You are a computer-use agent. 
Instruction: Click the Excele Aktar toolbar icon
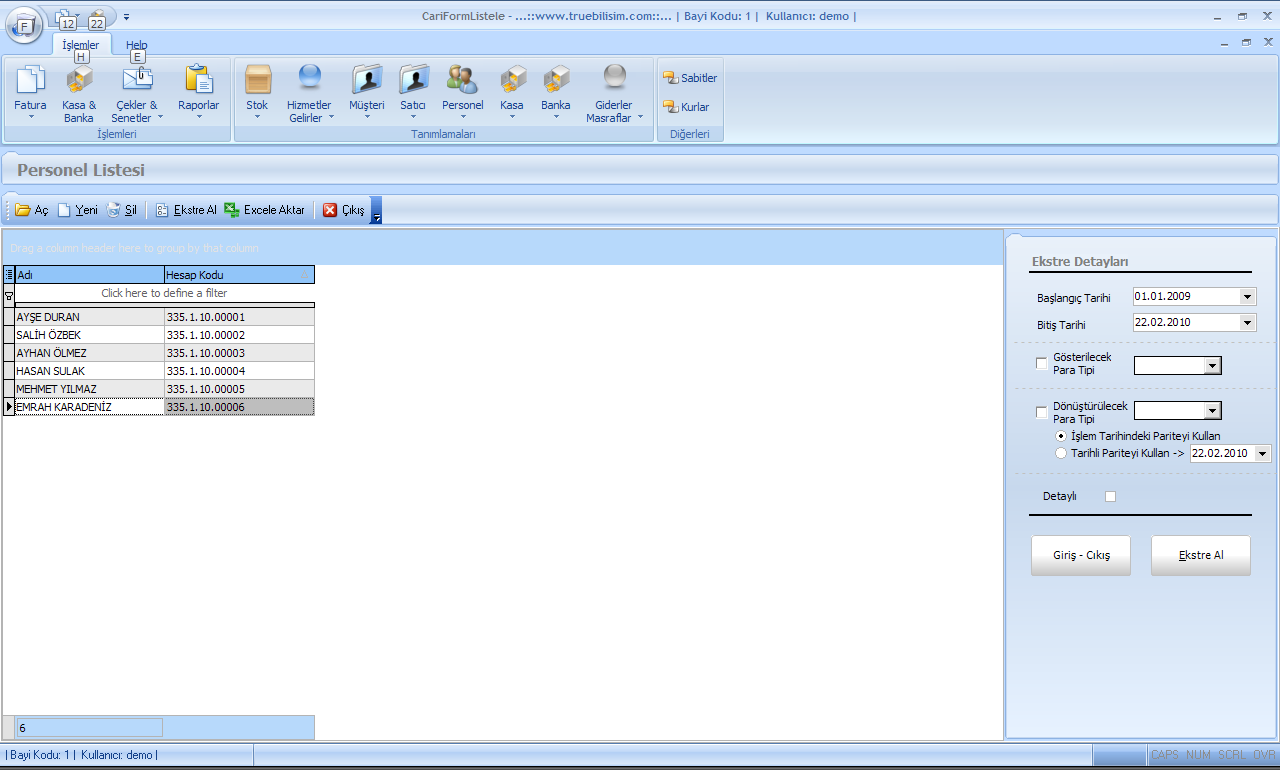coord(232,210)
